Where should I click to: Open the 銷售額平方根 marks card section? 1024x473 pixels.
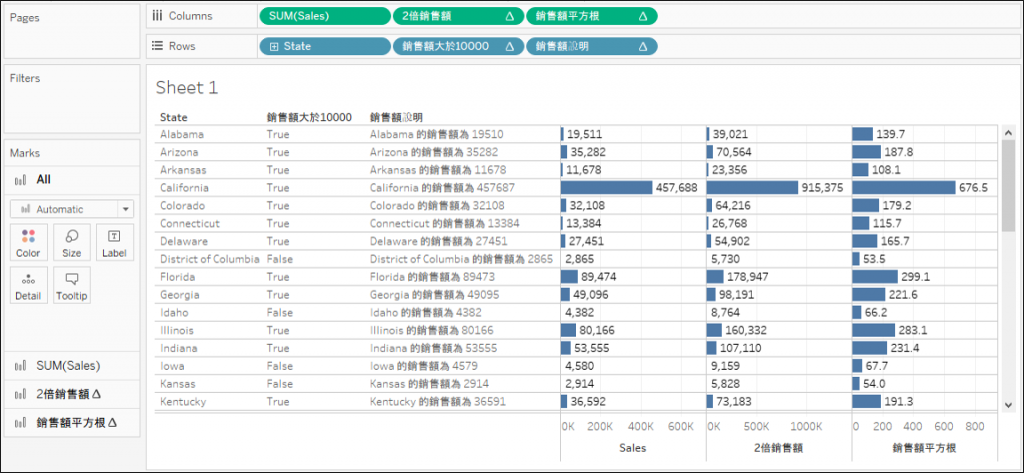point(72,424)
